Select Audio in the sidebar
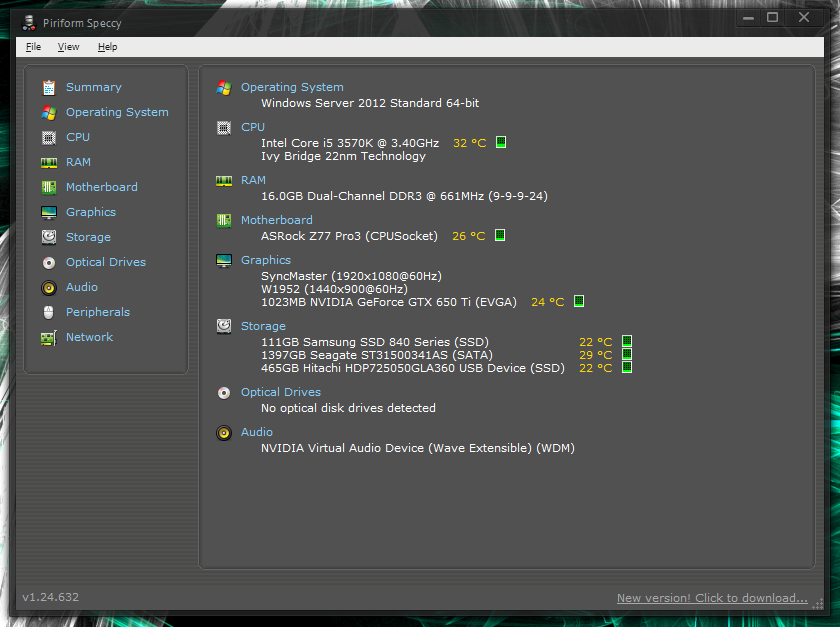The image size is (840, 627). click(x=82, y=287)
